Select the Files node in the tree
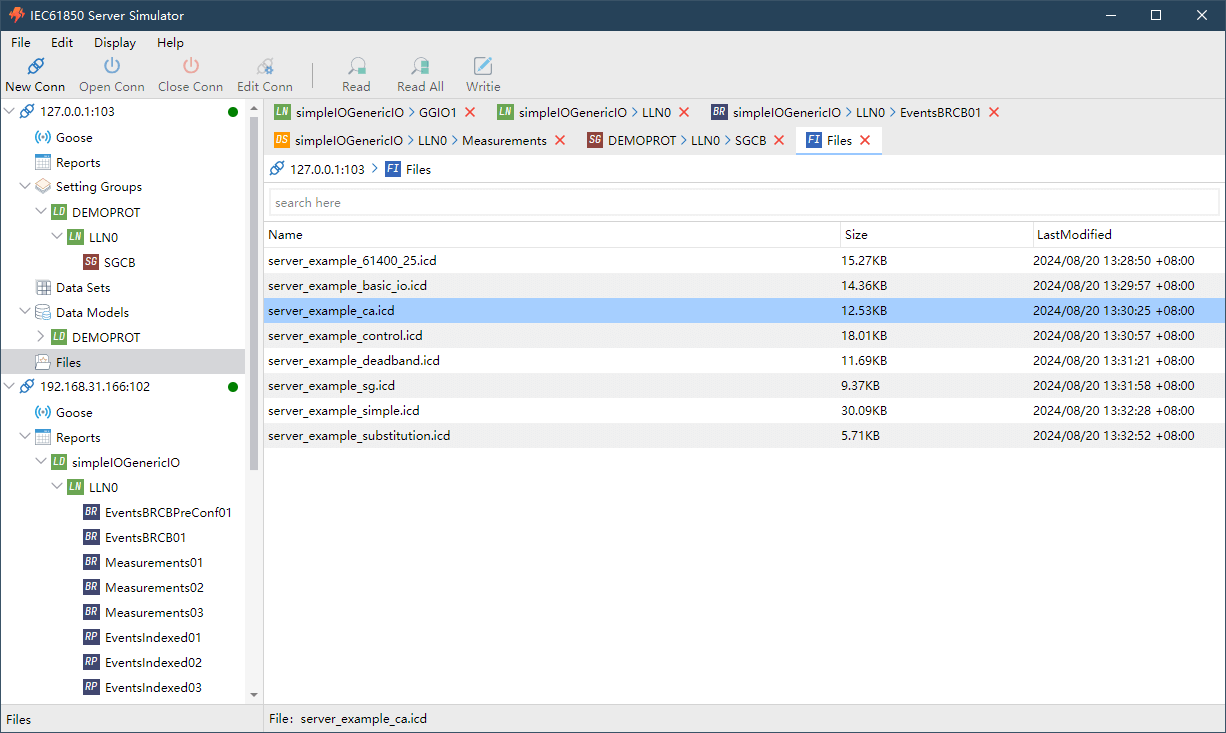 point(69,363)
